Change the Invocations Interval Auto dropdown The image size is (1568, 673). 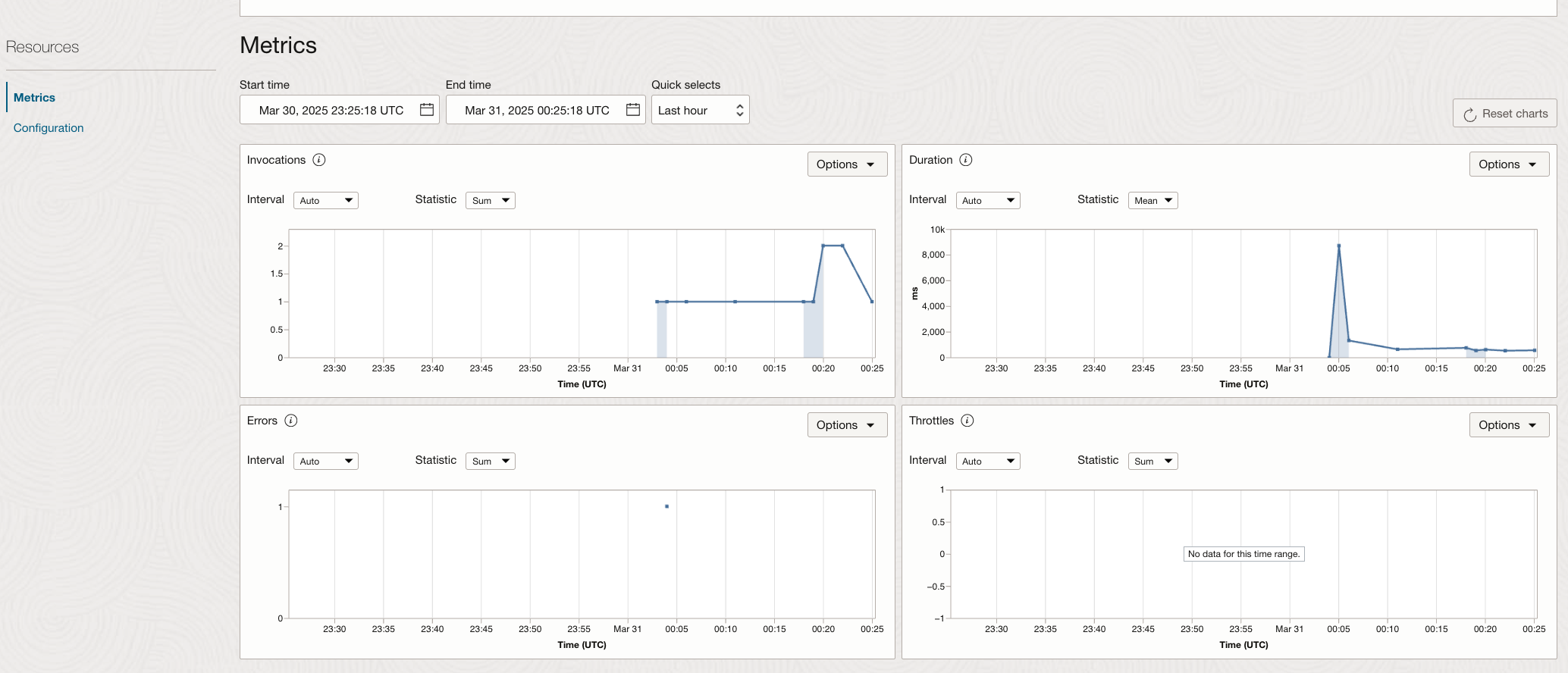[325, 201]
